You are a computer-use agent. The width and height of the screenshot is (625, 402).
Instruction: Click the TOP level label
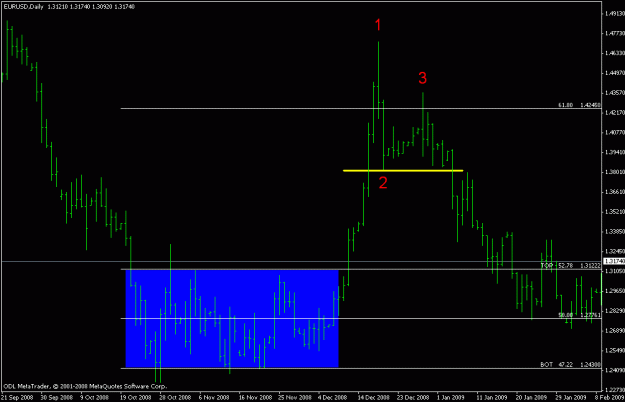[x=546, y=265]
